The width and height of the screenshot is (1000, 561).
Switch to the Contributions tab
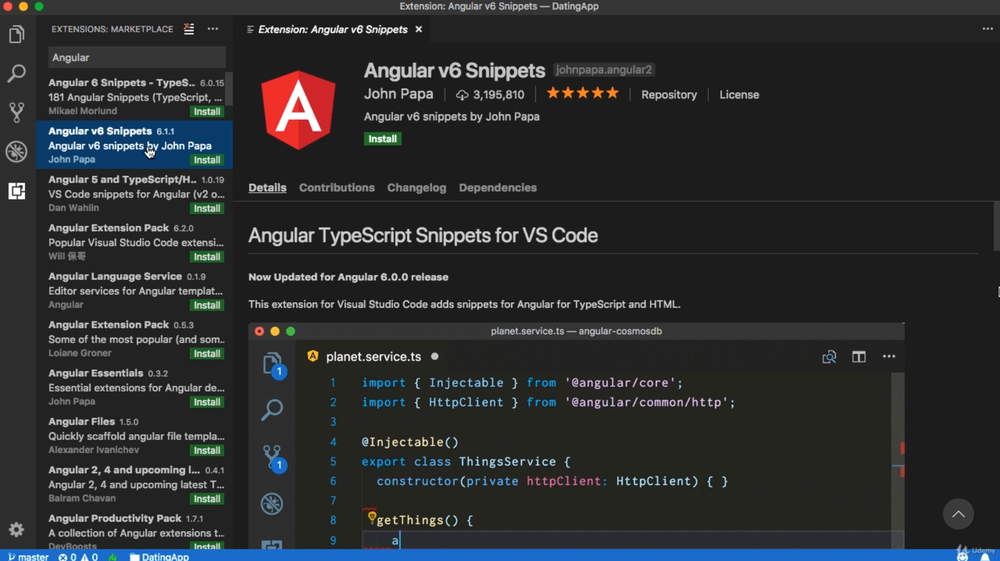click(337, 187)
